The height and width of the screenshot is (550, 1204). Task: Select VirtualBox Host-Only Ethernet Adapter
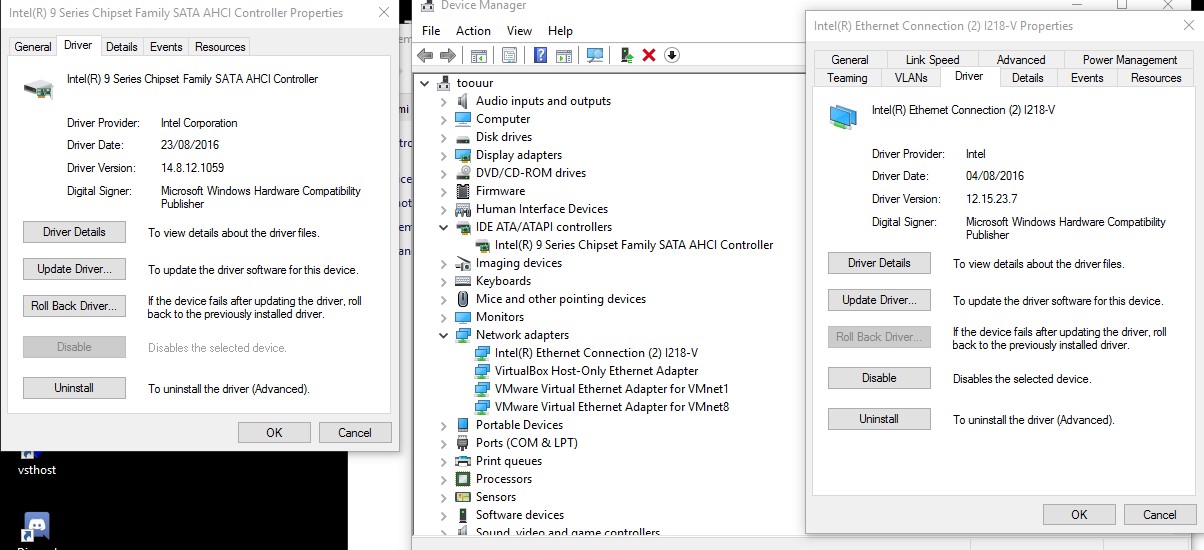point(596,371)
